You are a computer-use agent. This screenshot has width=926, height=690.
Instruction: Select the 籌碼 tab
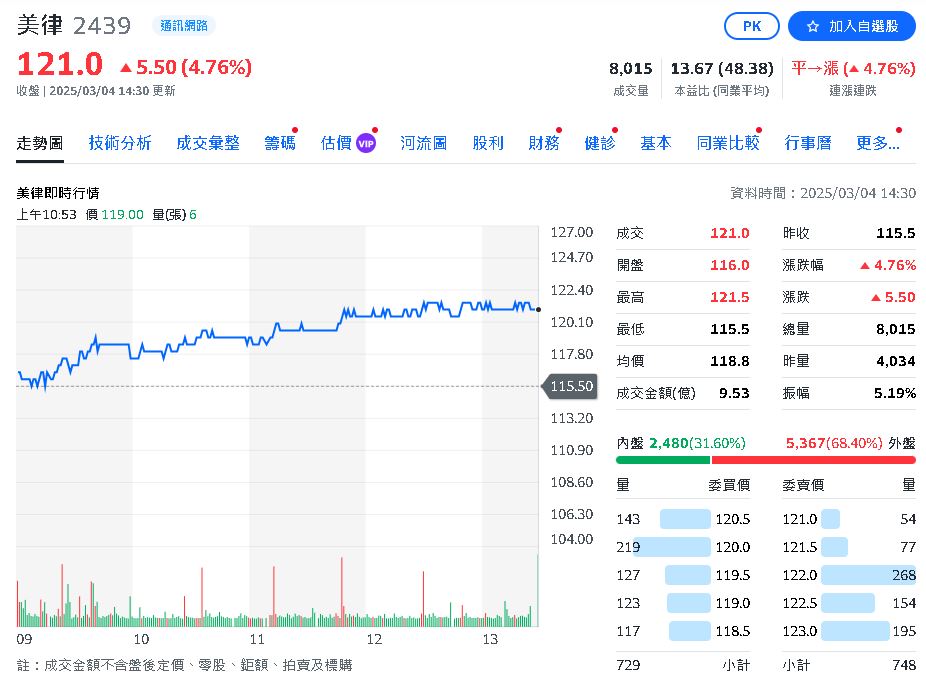click(280, 143)
